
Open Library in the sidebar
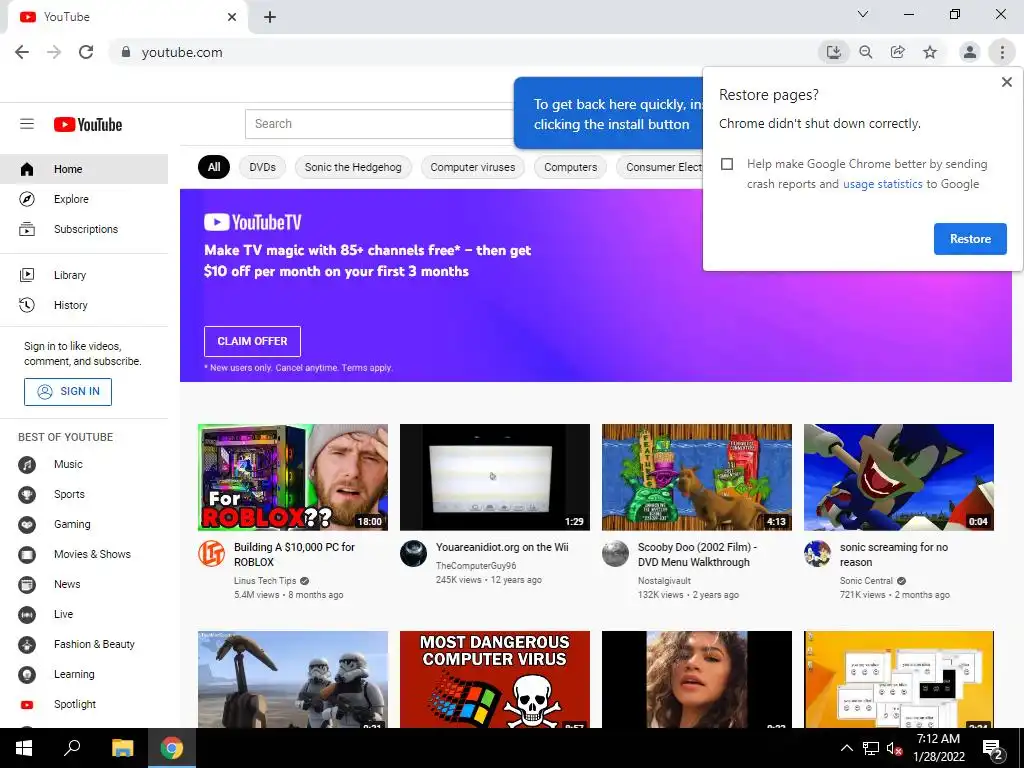[x=84, y=275]
